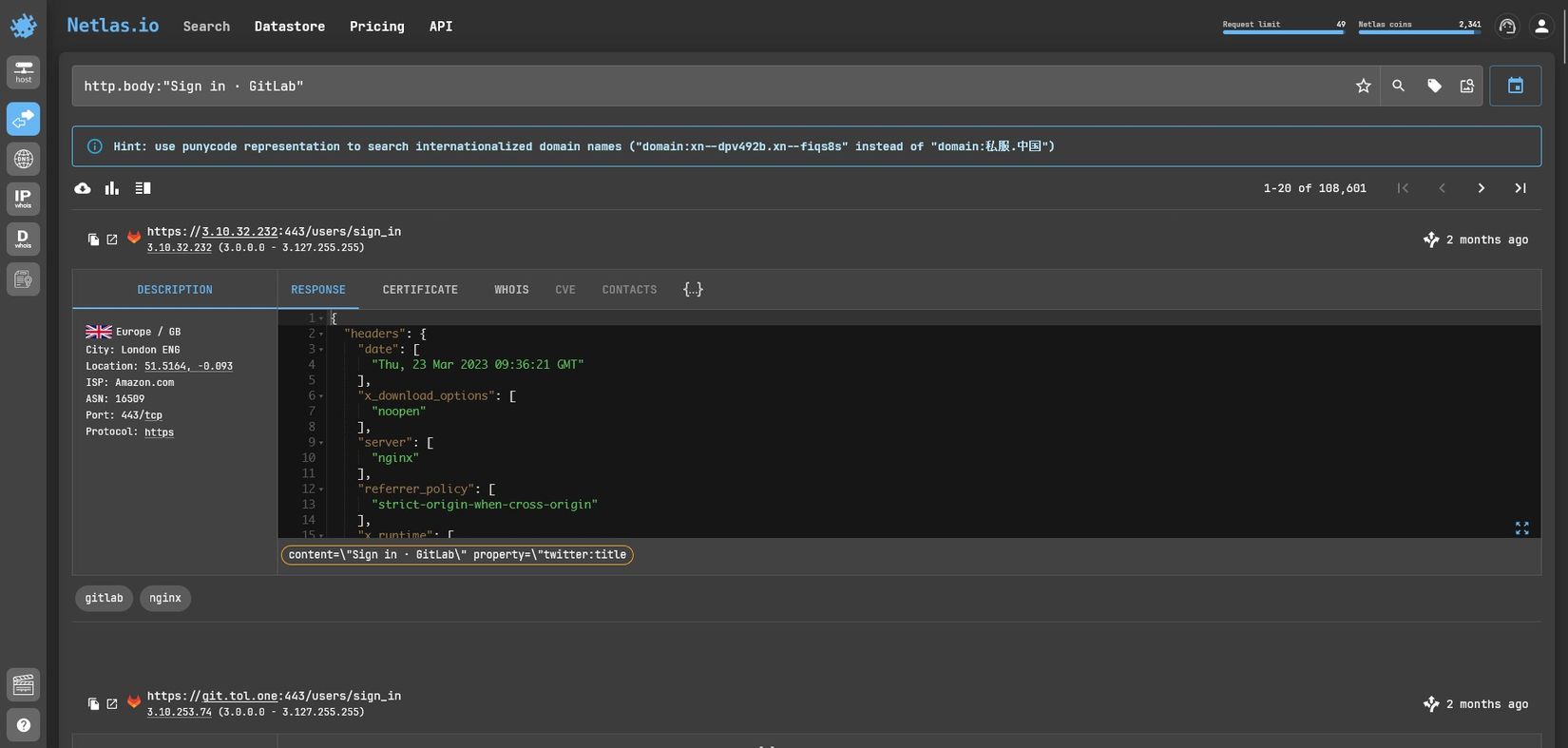Click the favorite star icon in search bar
The width and height of the screenshot is (1568, 748).
click(1363, 86)
